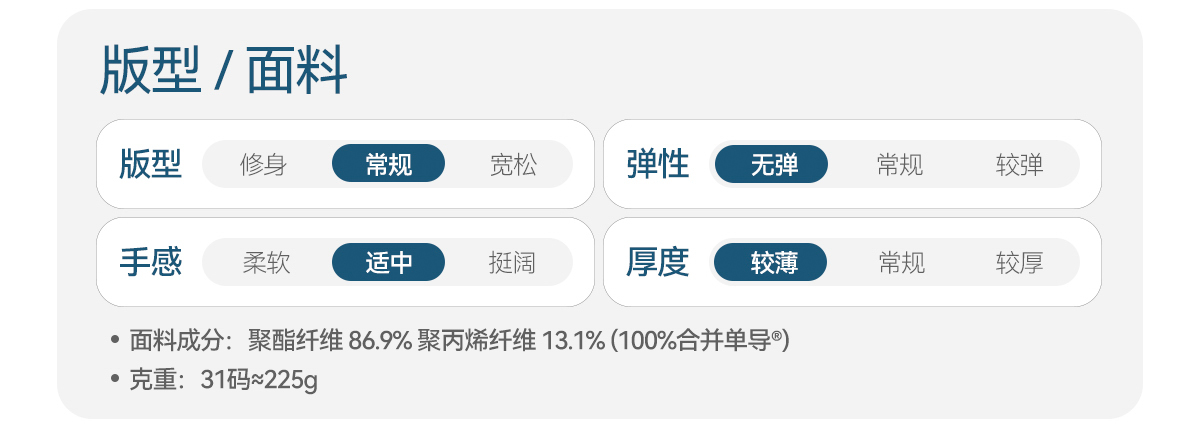Select the 常规 option under 版型
Viewport: 1200px width, 430px height.
coord(388,165)
